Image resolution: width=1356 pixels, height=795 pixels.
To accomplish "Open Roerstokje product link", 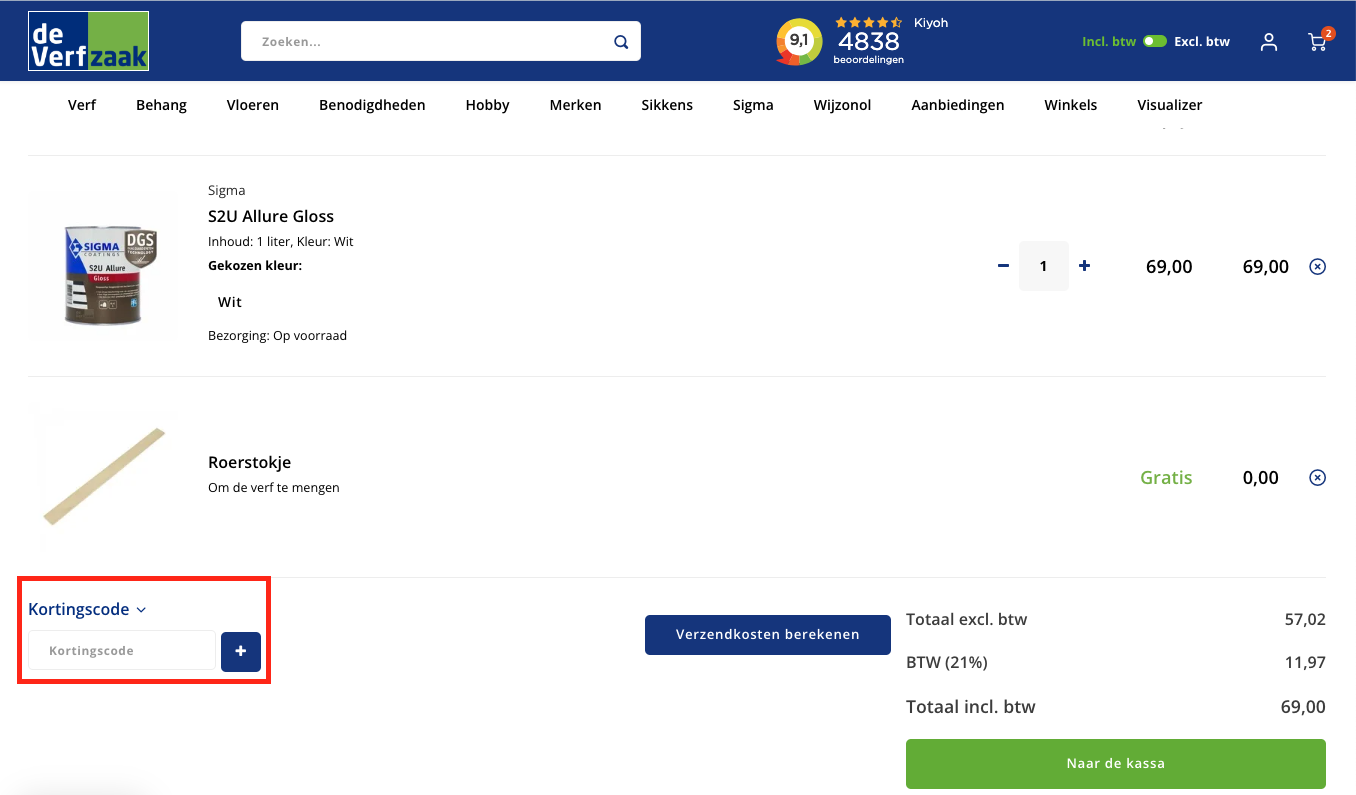I will 249,462.
